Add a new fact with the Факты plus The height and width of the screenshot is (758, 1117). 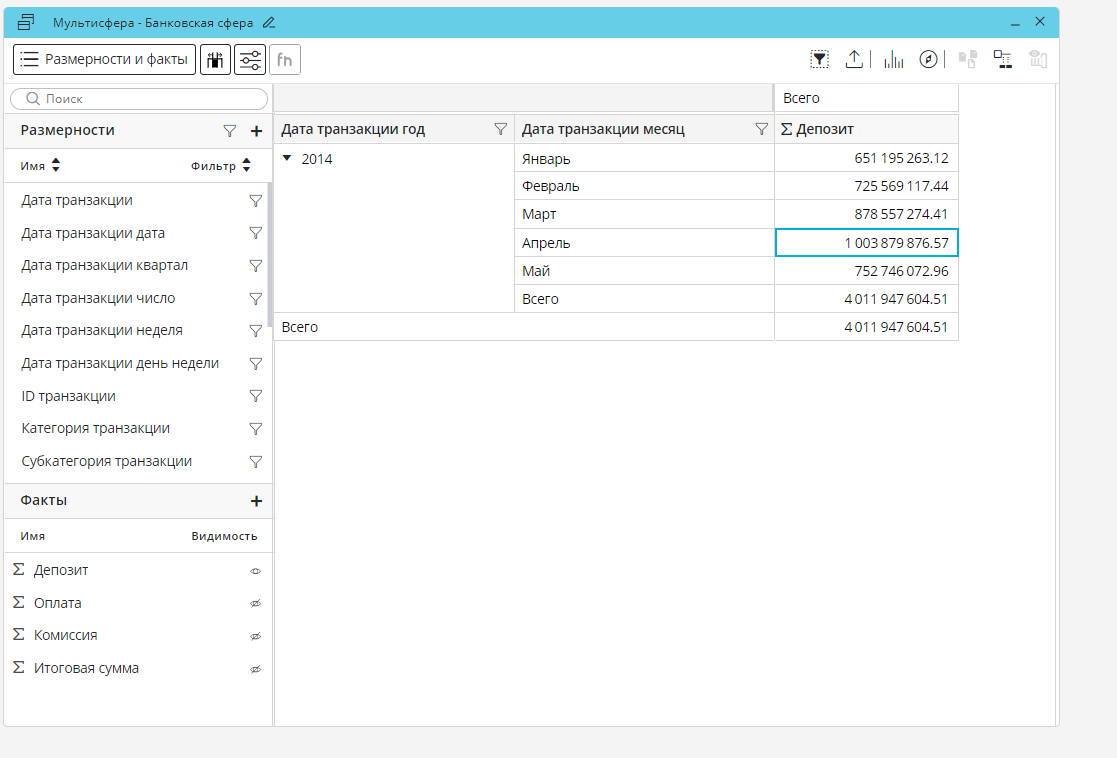[x=256, y=501]
